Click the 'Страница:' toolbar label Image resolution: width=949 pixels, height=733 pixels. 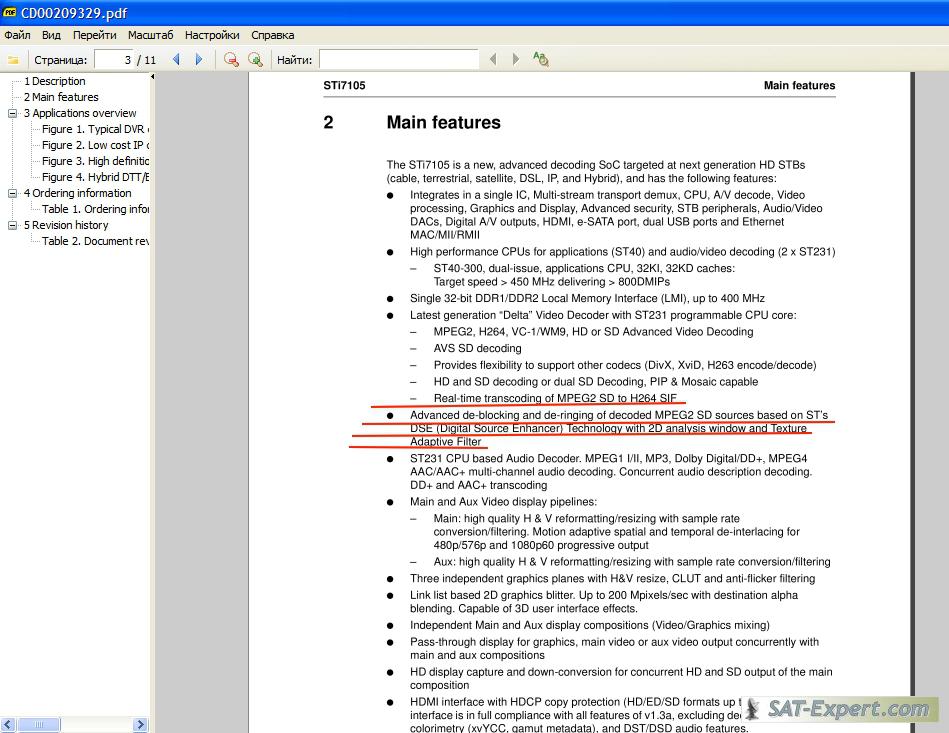(61, 60)
